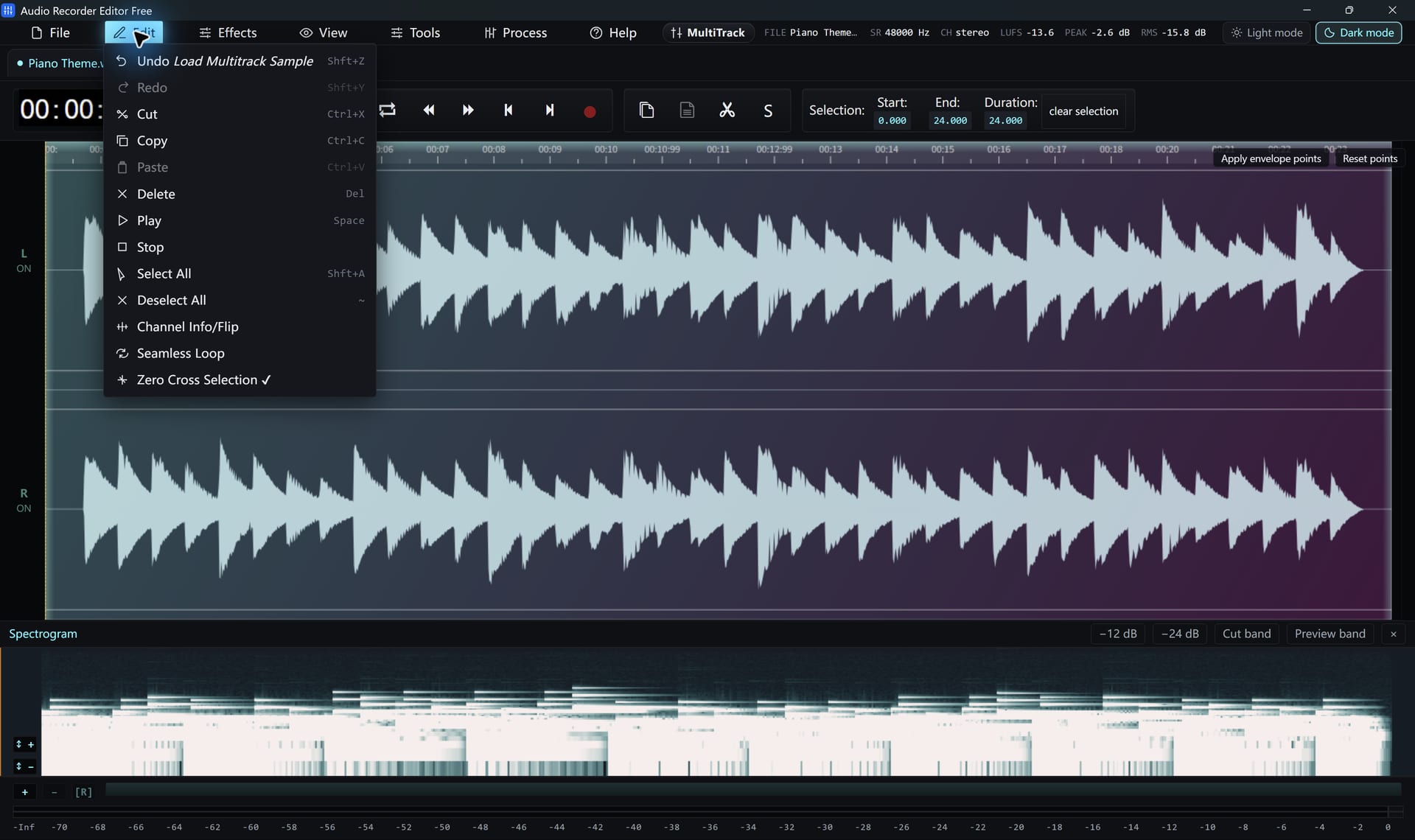Screen dimensions: 1415x840
Task: Toggle left channel ON
Action: click(x=24, y=268)
